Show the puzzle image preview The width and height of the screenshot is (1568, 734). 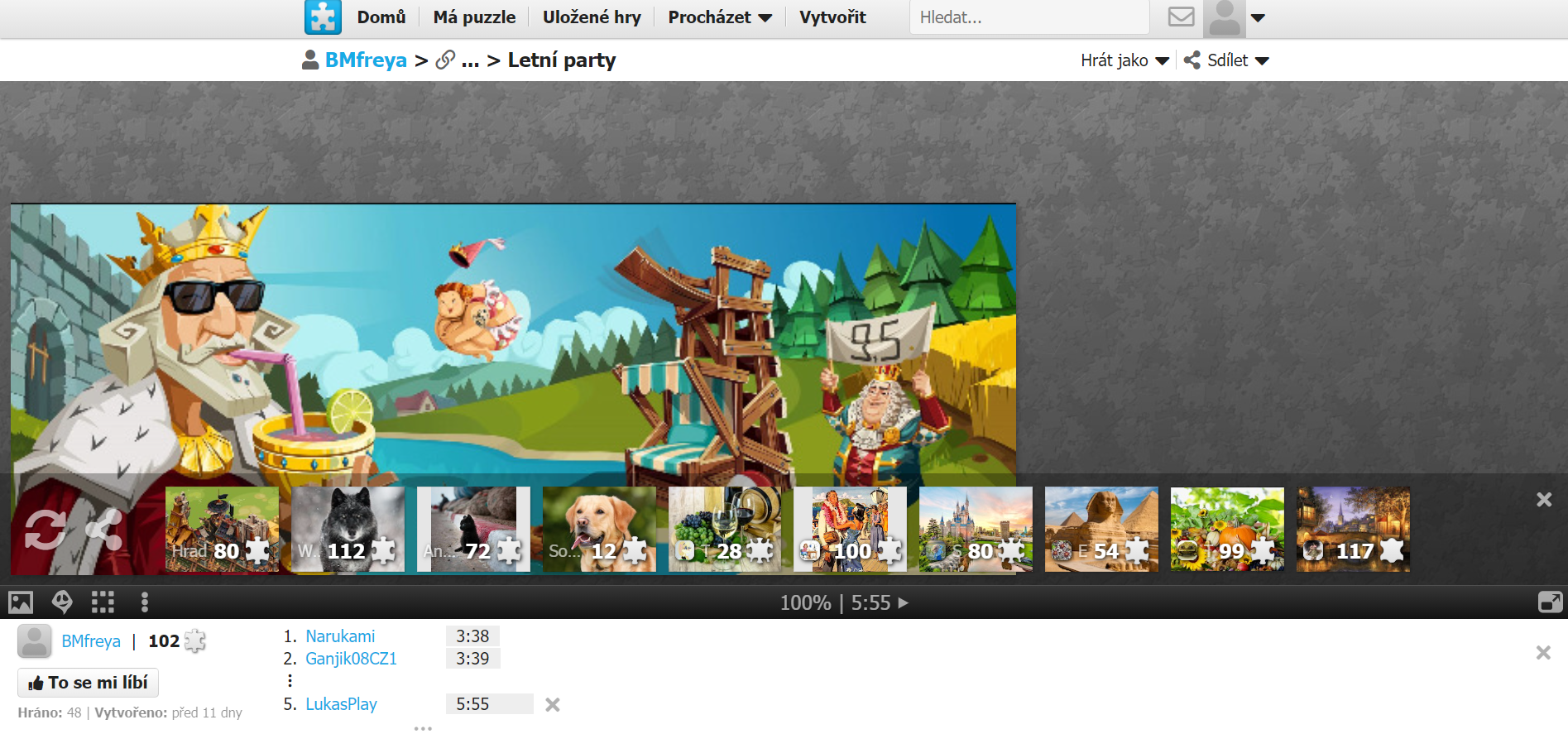[21, 602]
